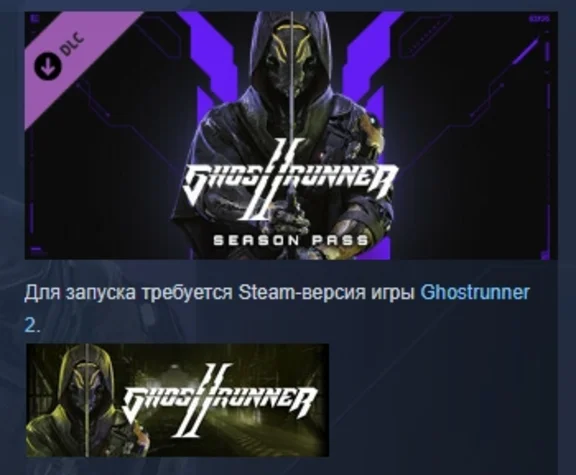Image resolution: width=576 pixels, height=475 pixels.
Task: Click the top-left corner marker in banner
Action: coord(36,18)
